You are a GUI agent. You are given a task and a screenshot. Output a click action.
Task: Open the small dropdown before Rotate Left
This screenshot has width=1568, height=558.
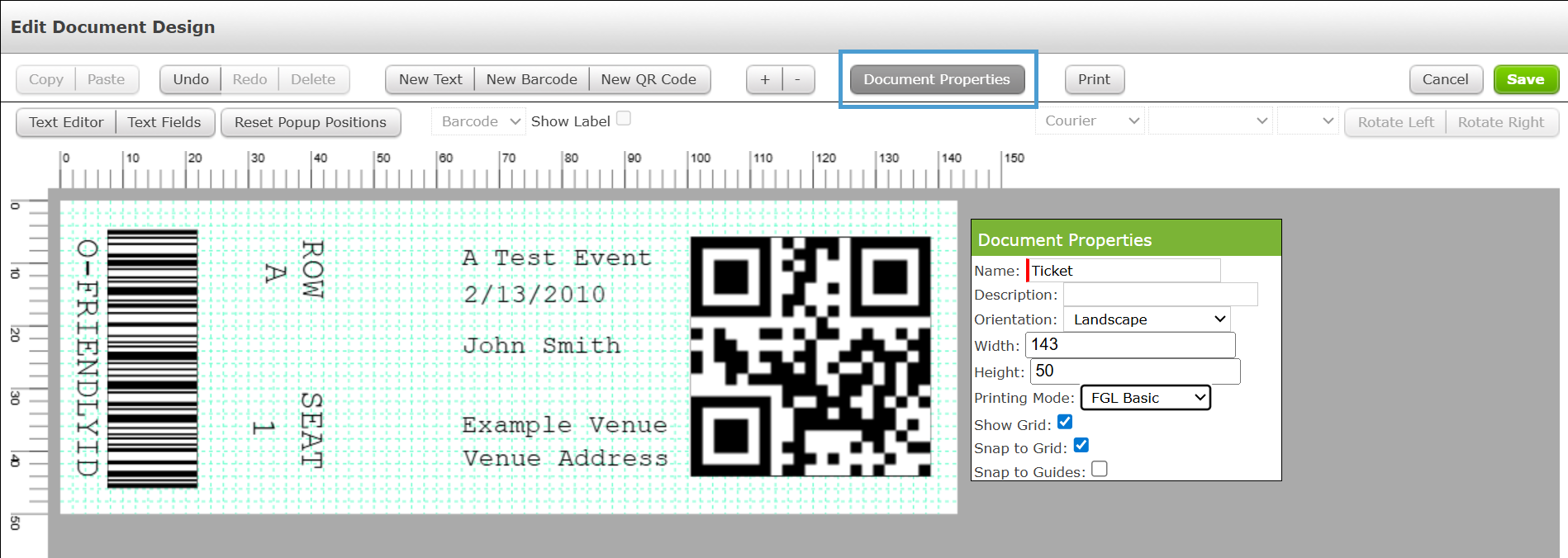pyautogui.click(x=1308, y=121)
